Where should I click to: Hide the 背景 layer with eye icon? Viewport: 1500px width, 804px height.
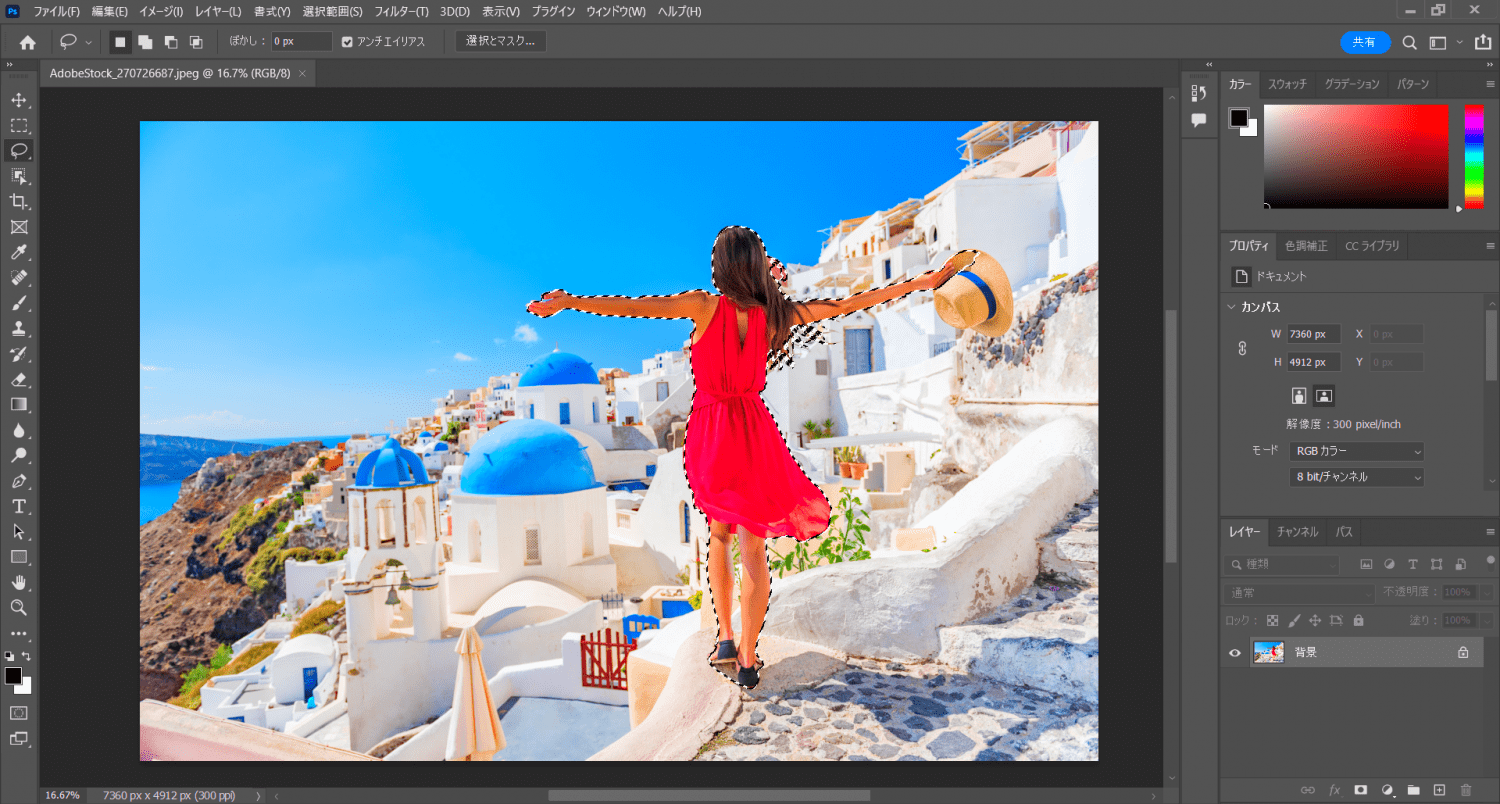(1234, 652)
